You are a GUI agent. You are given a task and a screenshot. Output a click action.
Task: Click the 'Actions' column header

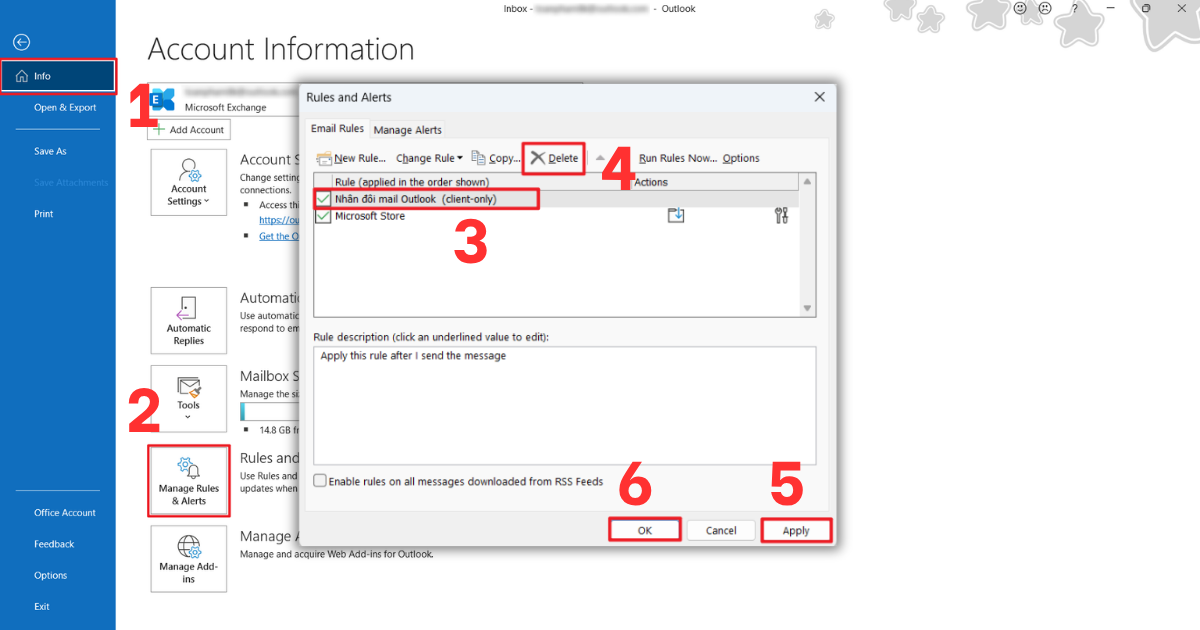click(x=651, y=182)
